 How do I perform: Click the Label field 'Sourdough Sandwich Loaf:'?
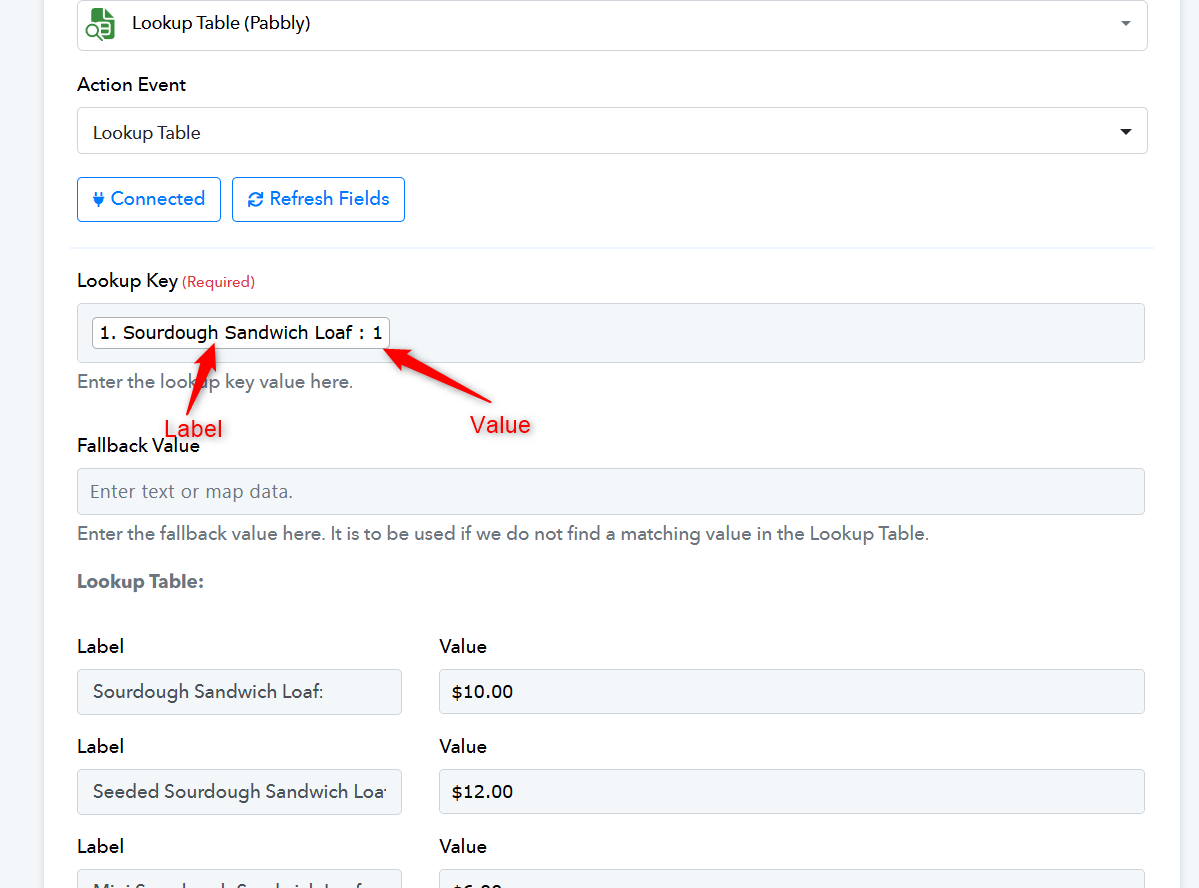pyautogui.click(x=239, y=692)
